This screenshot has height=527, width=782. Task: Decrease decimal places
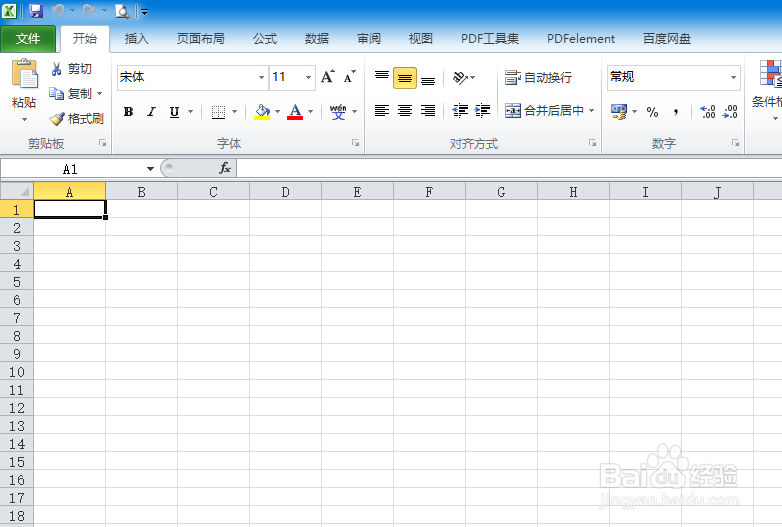pos(730,112)
